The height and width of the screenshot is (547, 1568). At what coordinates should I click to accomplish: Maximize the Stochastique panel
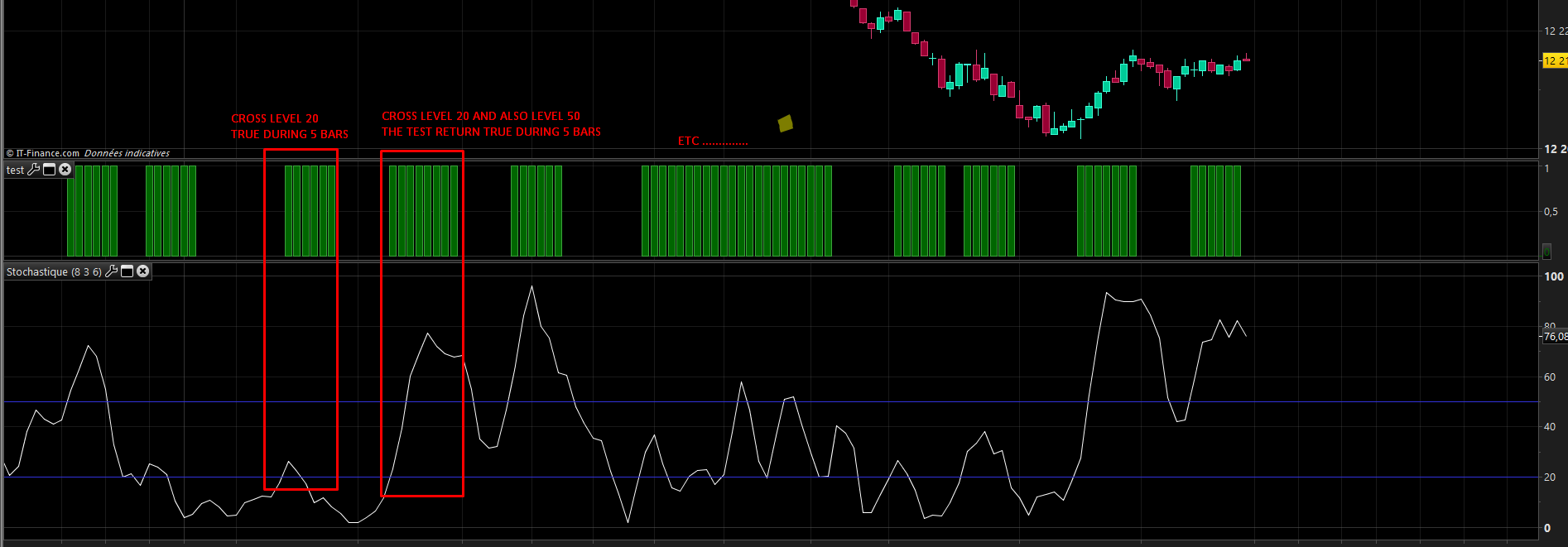(127, 271)
